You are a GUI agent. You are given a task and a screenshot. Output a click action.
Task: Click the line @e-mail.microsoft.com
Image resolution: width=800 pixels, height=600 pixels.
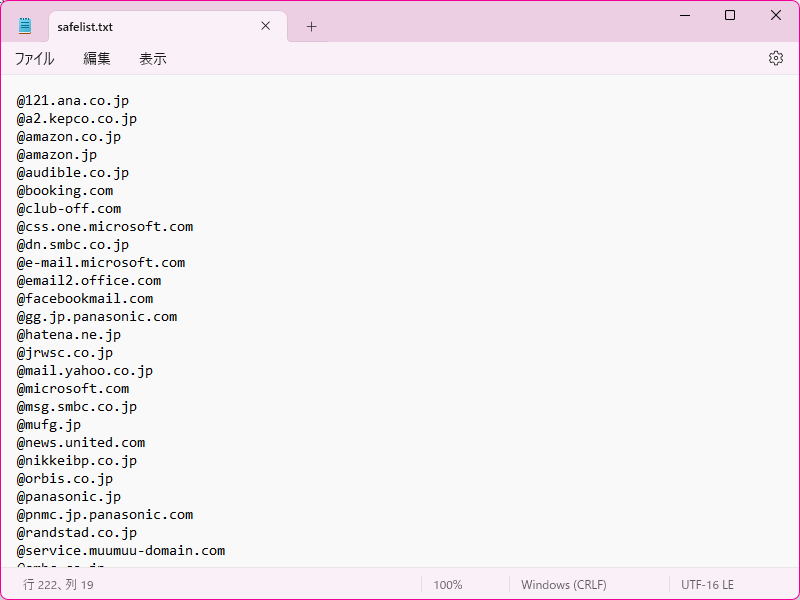101,262
